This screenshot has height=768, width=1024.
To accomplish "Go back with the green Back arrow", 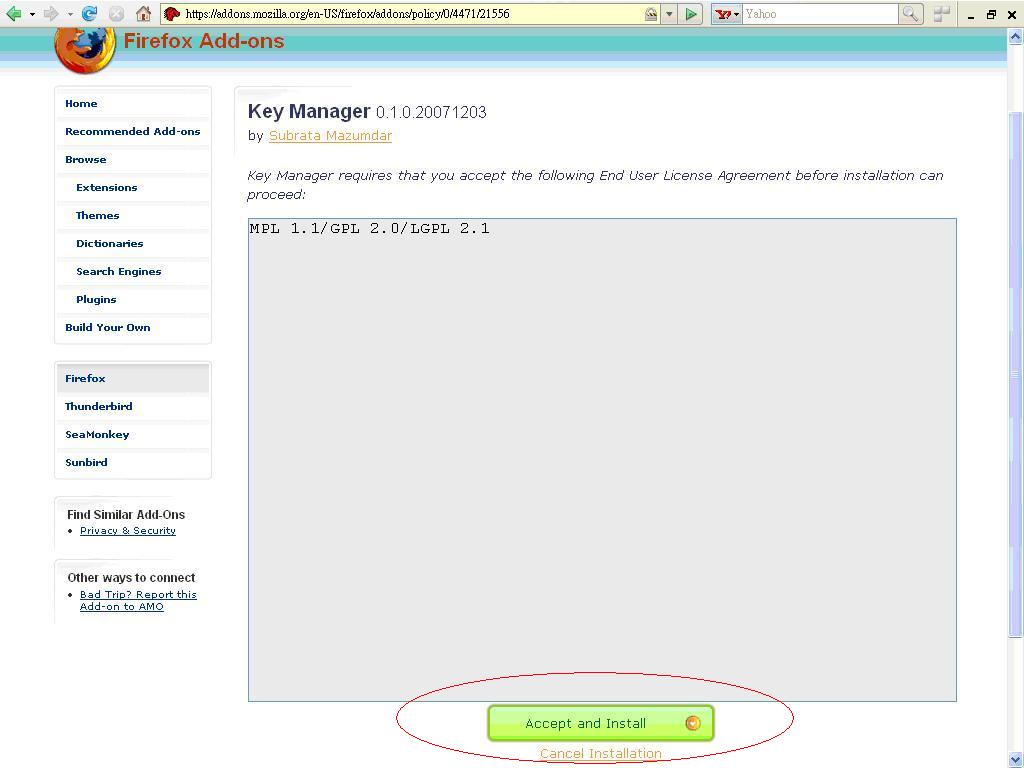I will pos(13,14).
